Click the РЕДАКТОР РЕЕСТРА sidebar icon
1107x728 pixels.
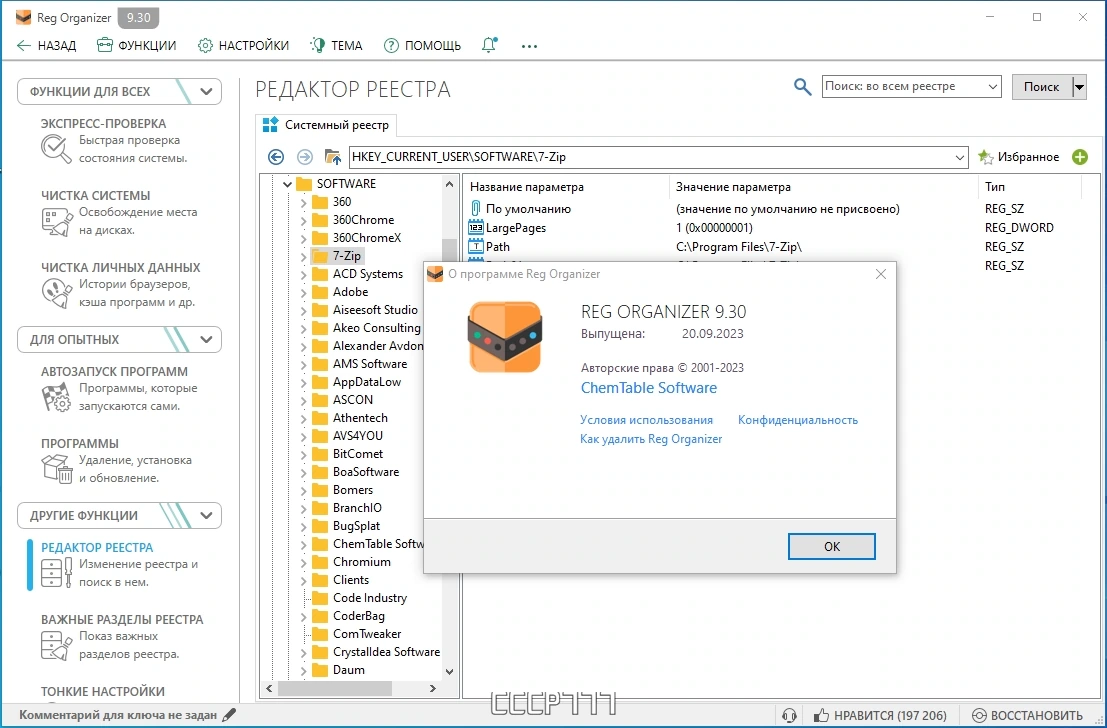point(56,573)
